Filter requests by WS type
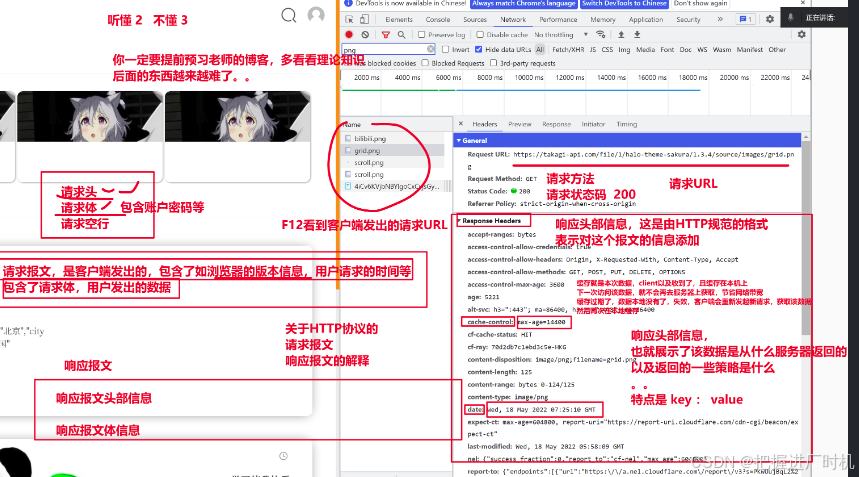The image size is (859, 477). 702,49
